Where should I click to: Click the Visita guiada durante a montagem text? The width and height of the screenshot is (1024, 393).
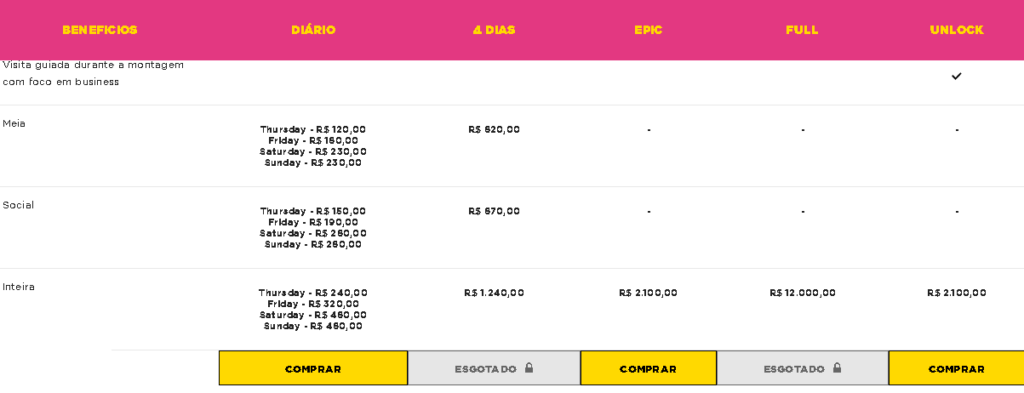[93, 65]
